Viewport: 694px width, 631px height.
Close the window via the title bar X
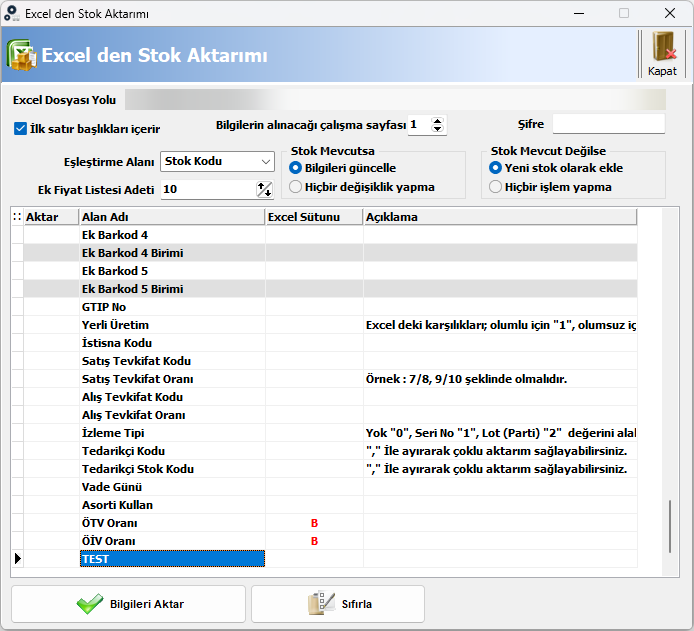coord(670,13)
